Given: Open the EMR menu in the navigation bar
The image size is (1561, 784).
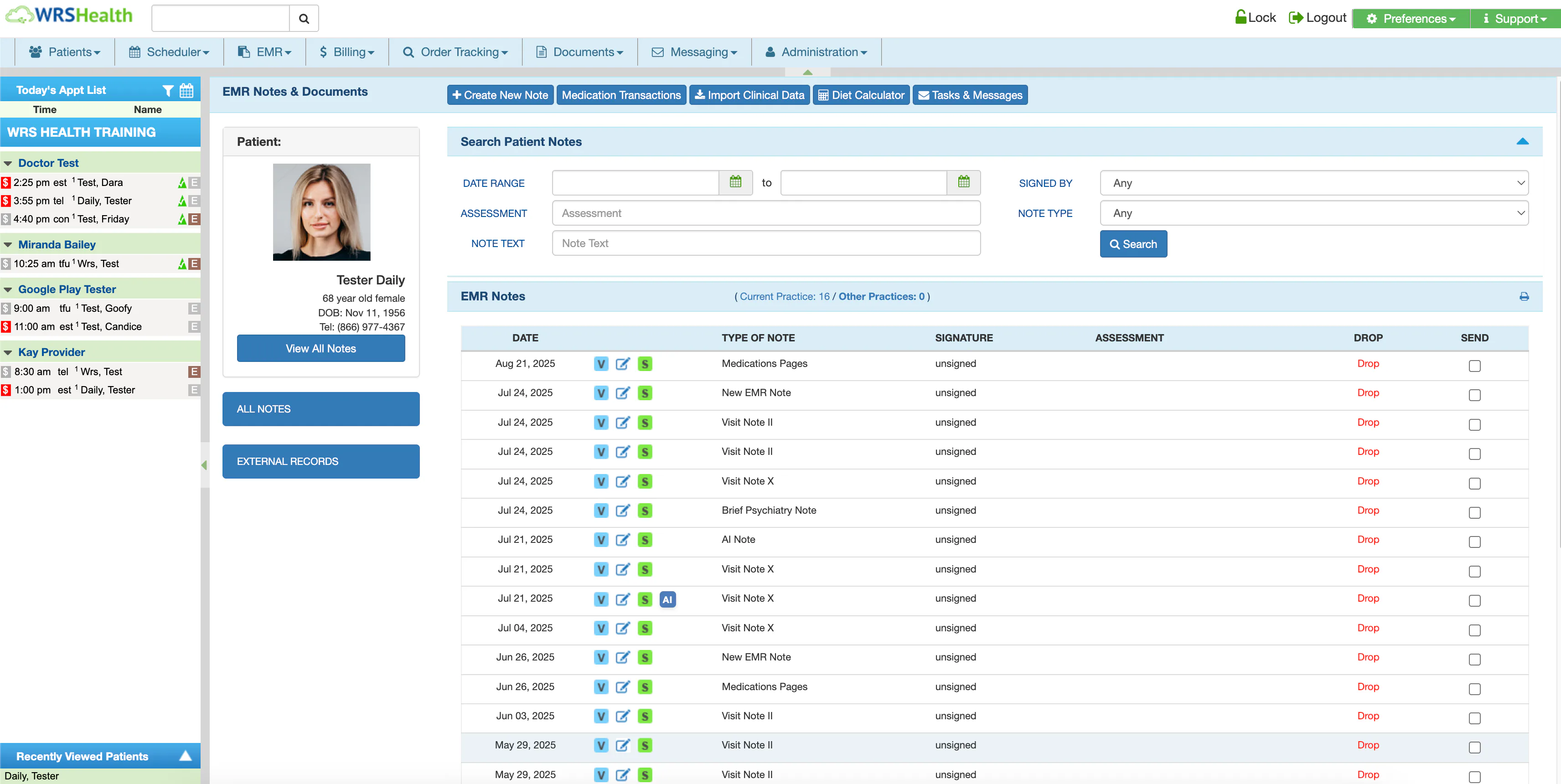Looking at the screenshot, I should (x=264, y=52).
